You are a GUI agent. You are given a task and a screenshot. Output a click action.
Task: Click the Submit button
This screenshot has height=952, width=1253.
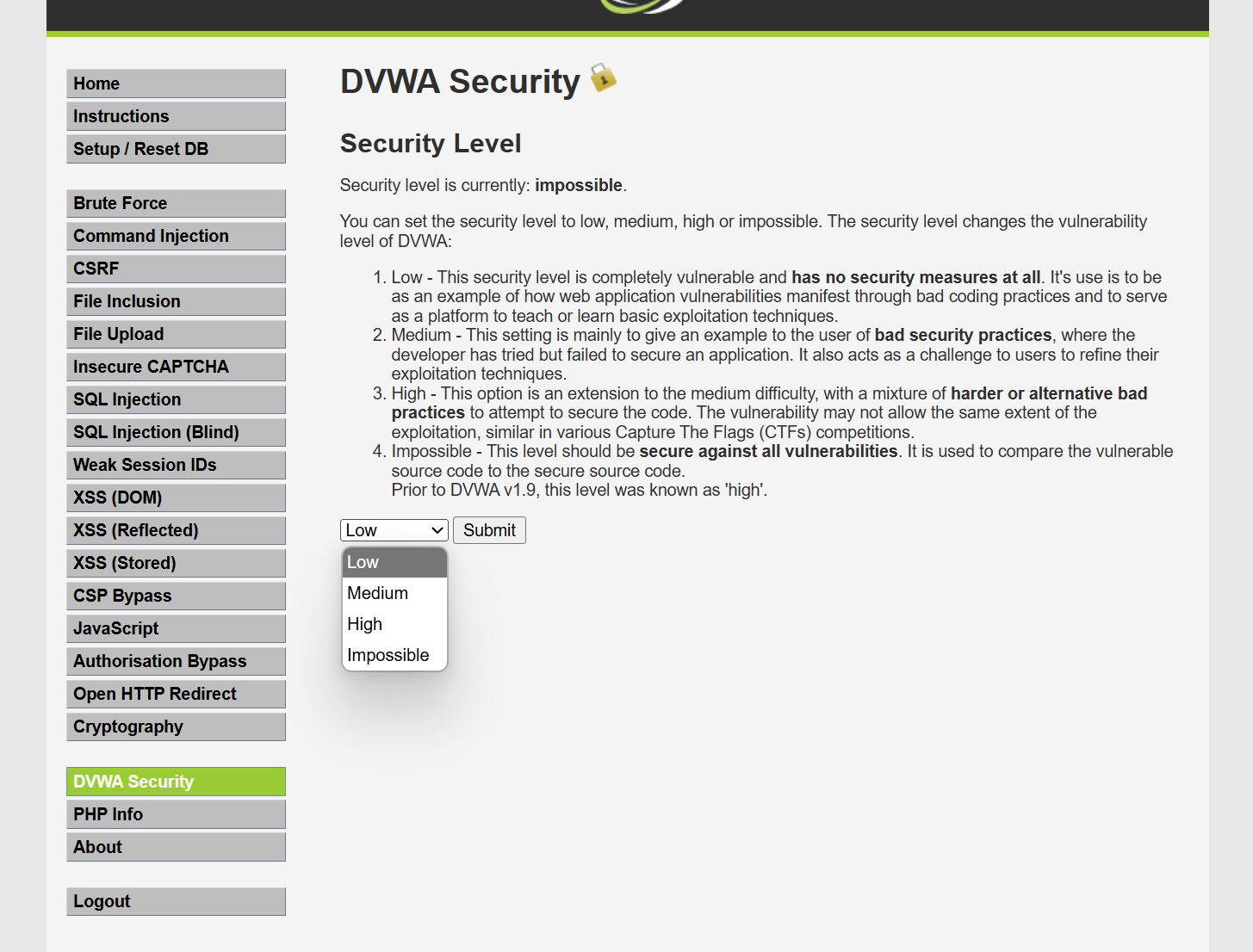489,530
